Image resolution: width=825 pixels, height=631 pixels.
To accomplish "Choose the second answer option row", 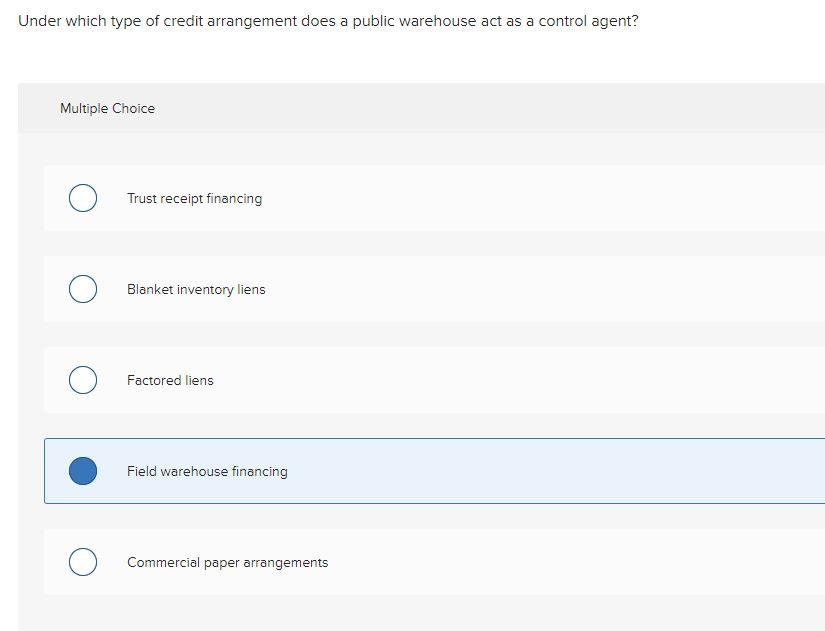I will 400,289.
